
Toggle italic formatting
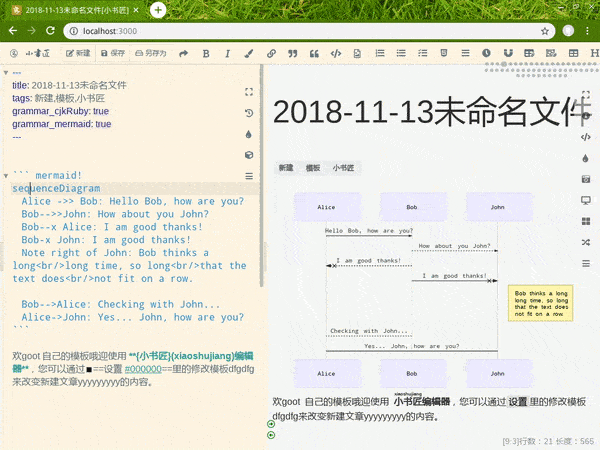[227, 54]
